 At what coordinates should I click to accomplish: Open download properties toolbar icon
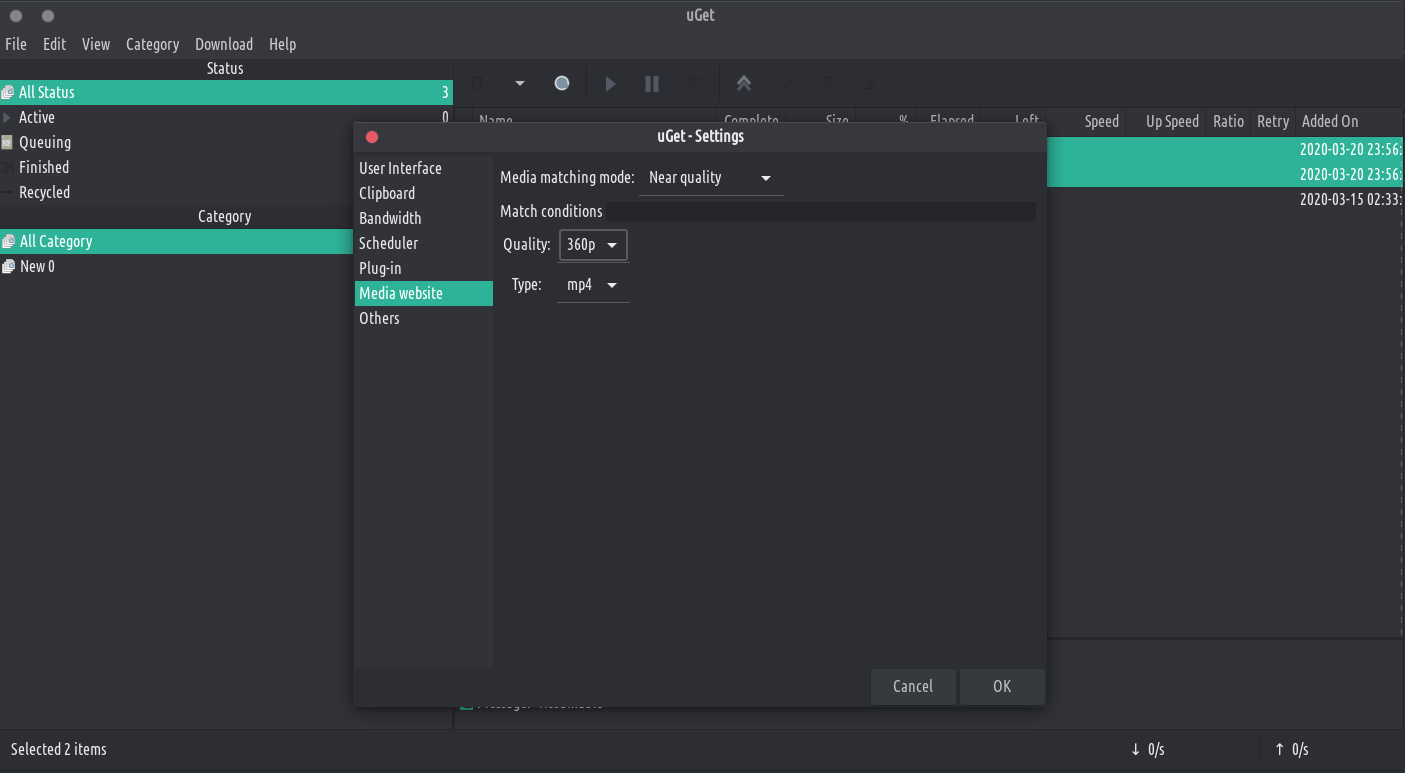[x=696, y=84]
